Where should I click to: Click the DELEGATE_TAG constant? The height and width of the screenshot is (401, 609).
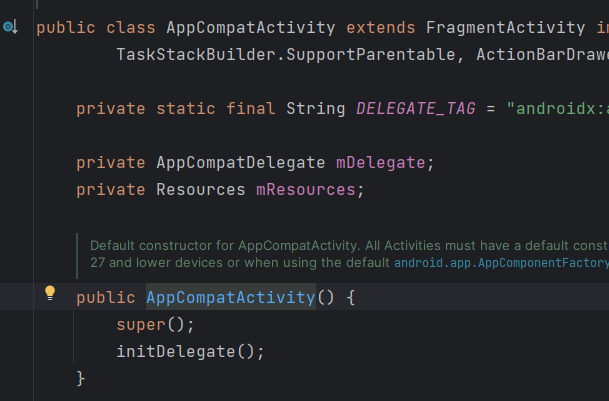click(416, 109)
